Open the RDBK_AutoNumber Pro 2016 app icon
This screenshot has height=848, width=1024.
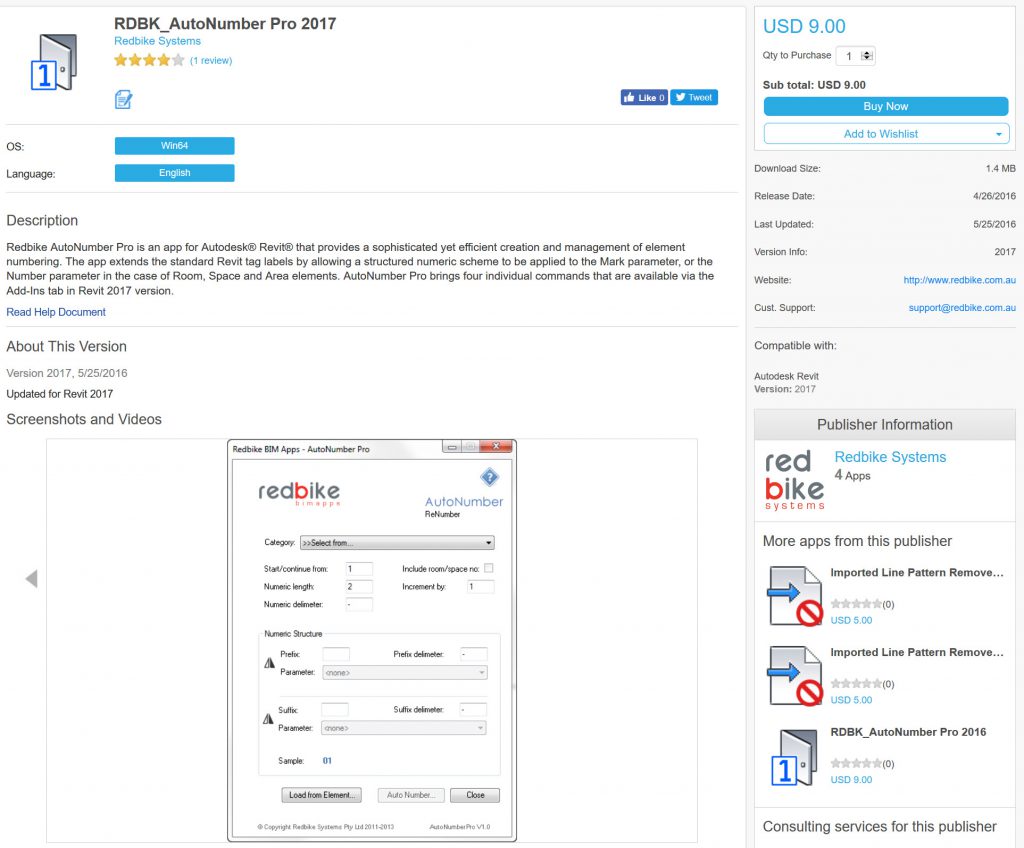tap(794, 756)
